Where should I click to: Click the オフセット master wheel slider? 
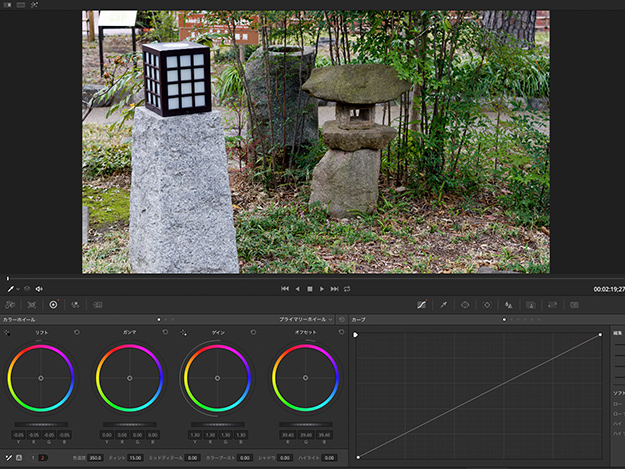(306, 424)
